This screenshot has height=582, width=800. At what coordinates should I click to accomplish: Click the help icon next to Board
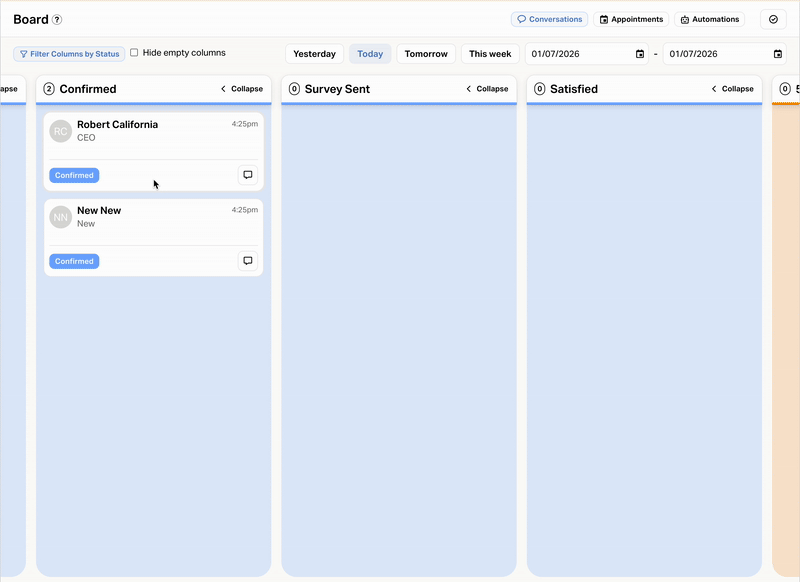[57, 20]
